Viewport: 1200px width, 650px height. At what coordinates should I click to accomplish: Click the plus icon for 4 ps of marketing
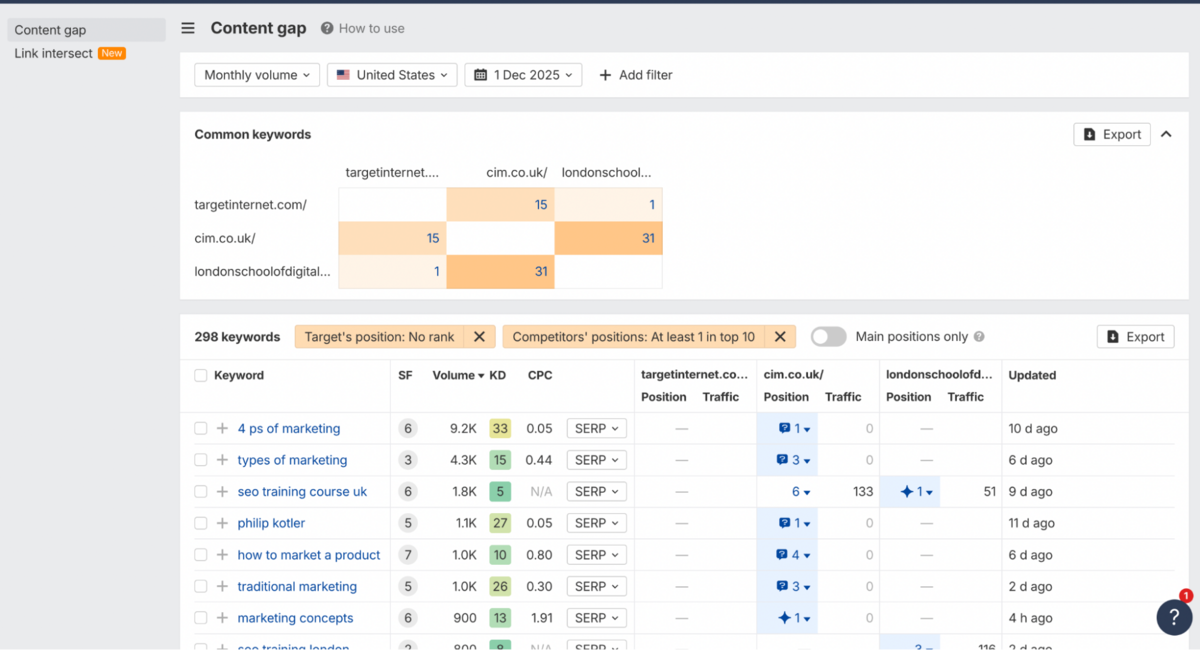click(x=222, y=428)
